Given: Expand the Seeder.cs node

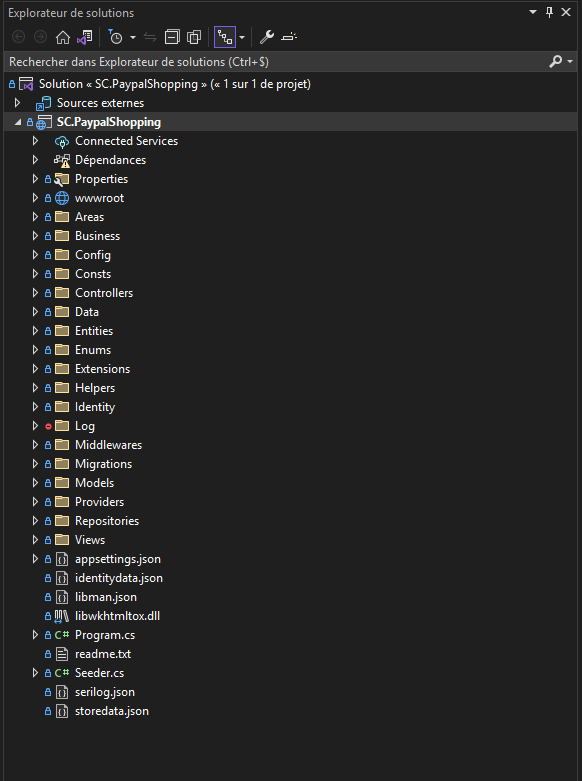Looking at the screenshot, I should (x=35, y=673).
